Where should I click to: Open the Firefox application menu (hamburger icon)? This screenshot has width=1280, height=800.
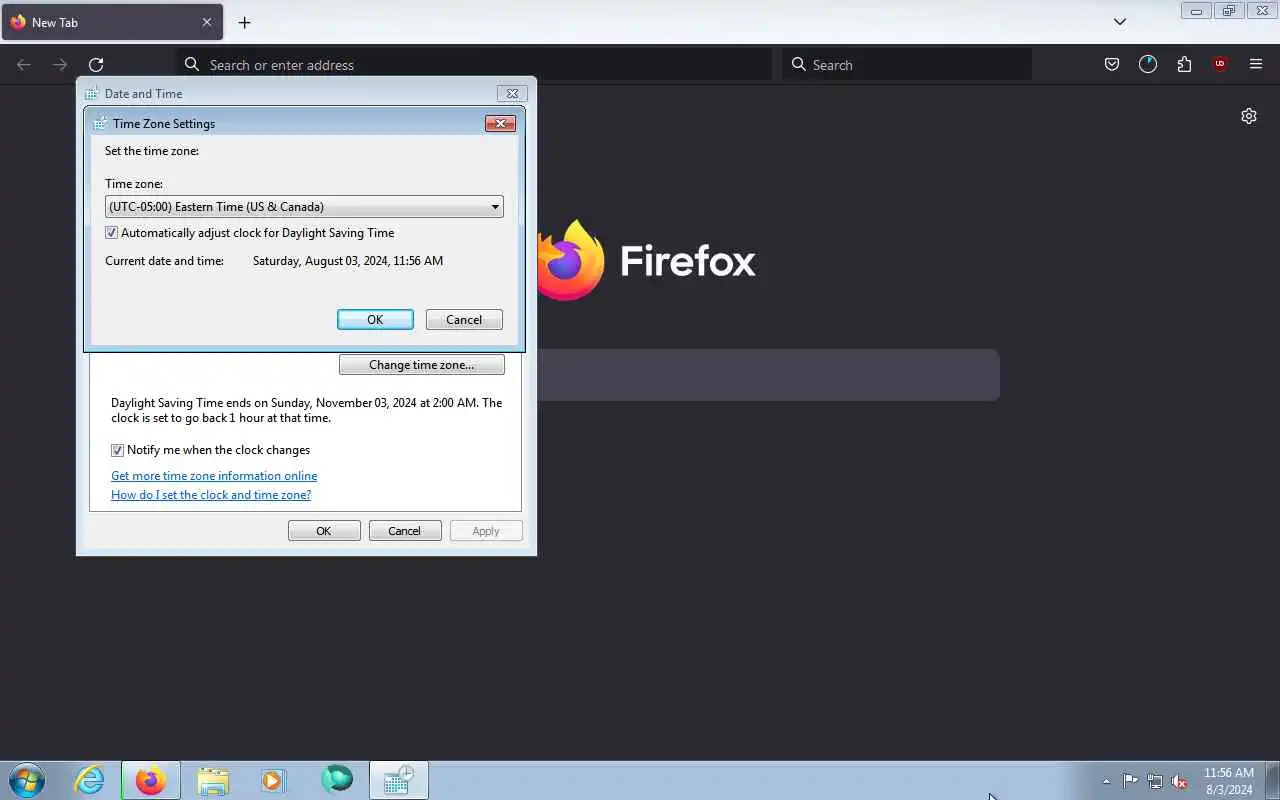point(1256,64)
